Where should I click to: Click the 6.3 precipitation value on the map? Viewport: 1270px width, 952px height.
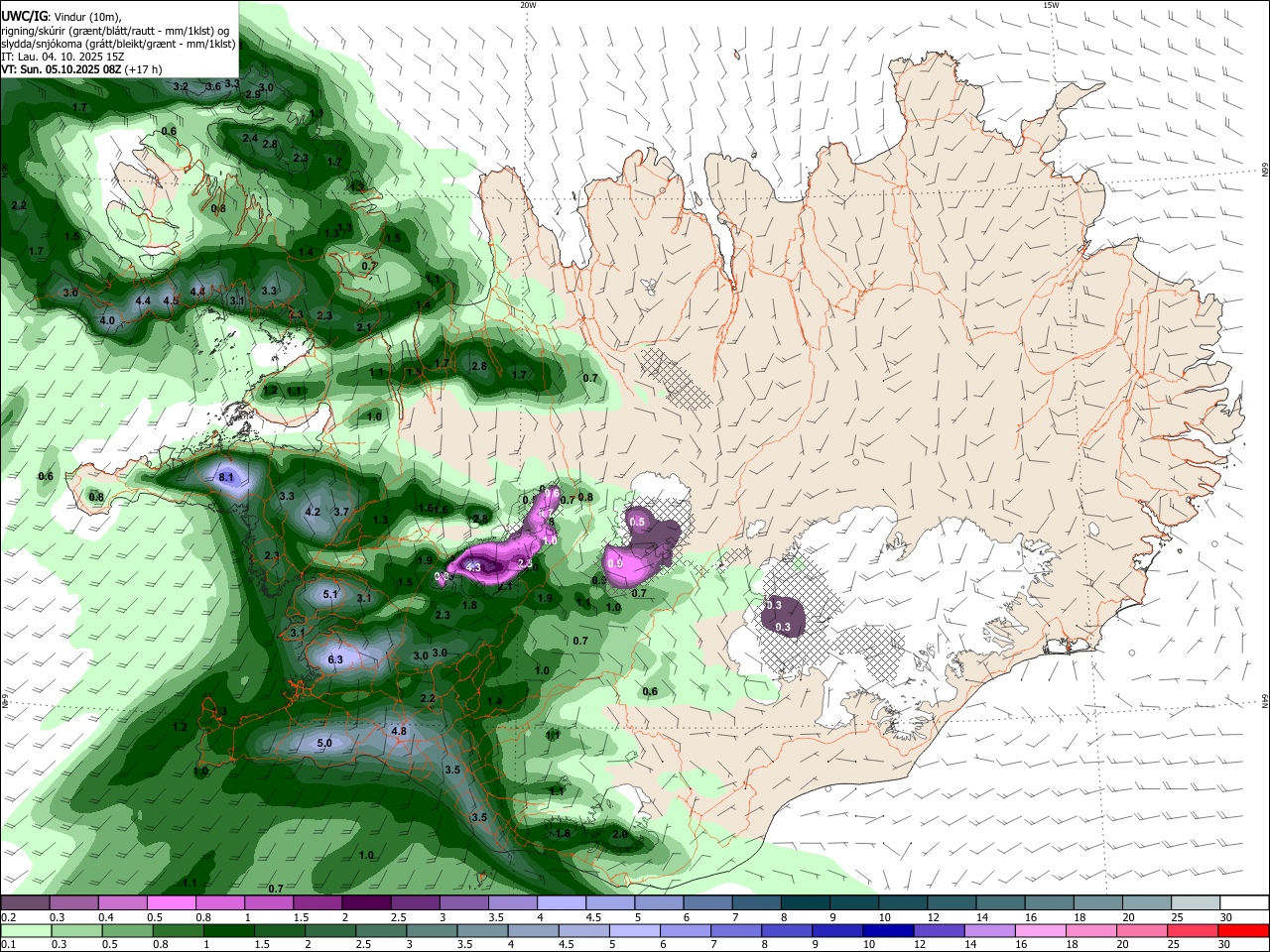tap(335, 659)
